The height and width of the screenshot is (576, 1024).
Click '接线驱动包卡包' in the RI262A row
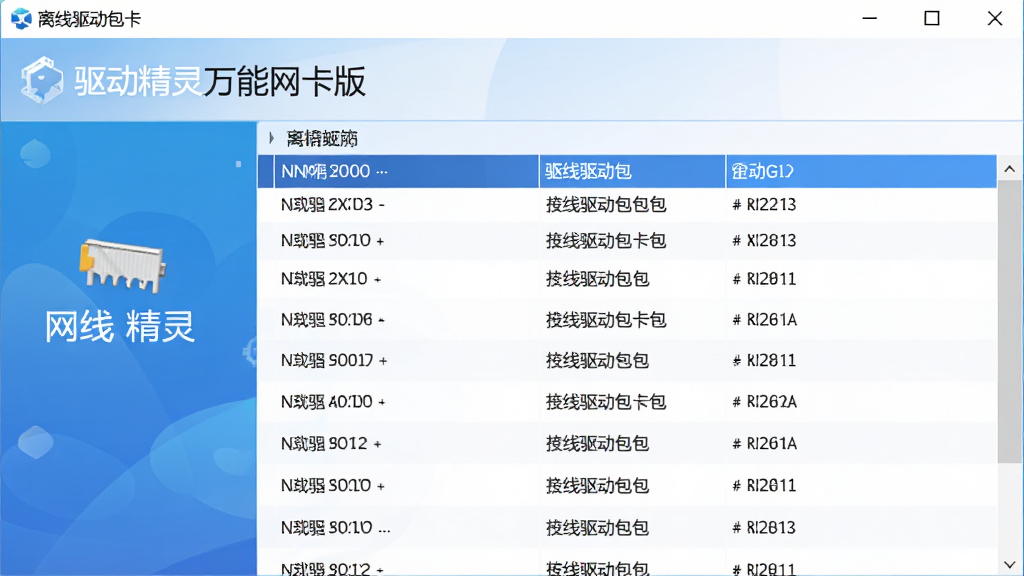pos(606,401)
